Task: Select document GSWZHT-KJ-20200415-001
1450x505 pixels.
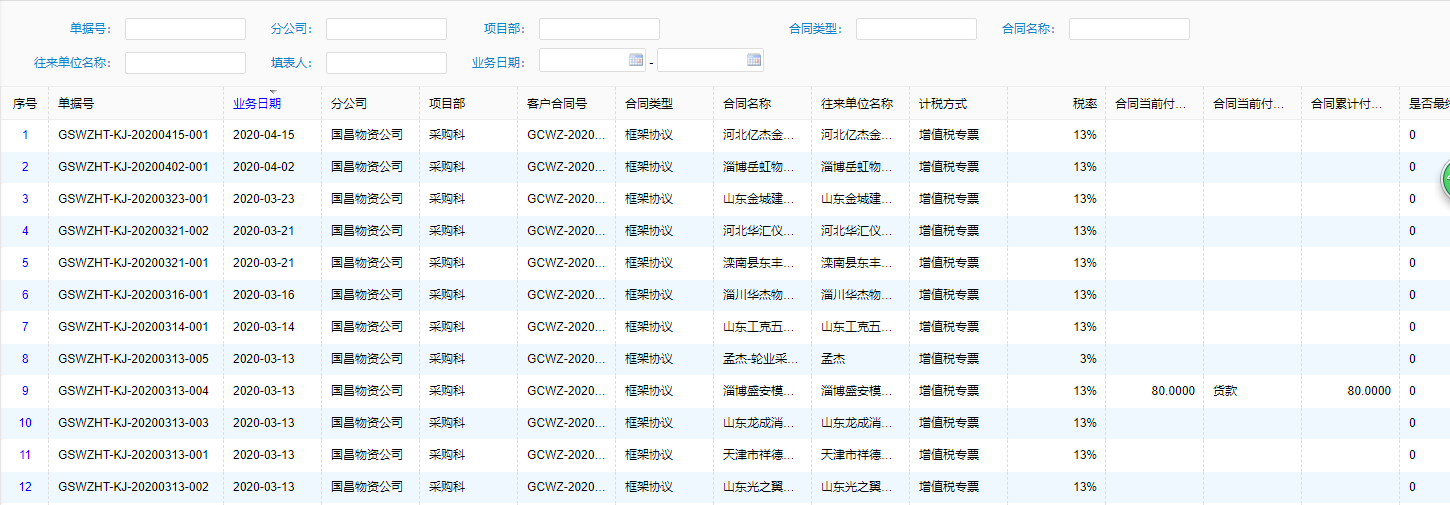Action: point(133,135)
